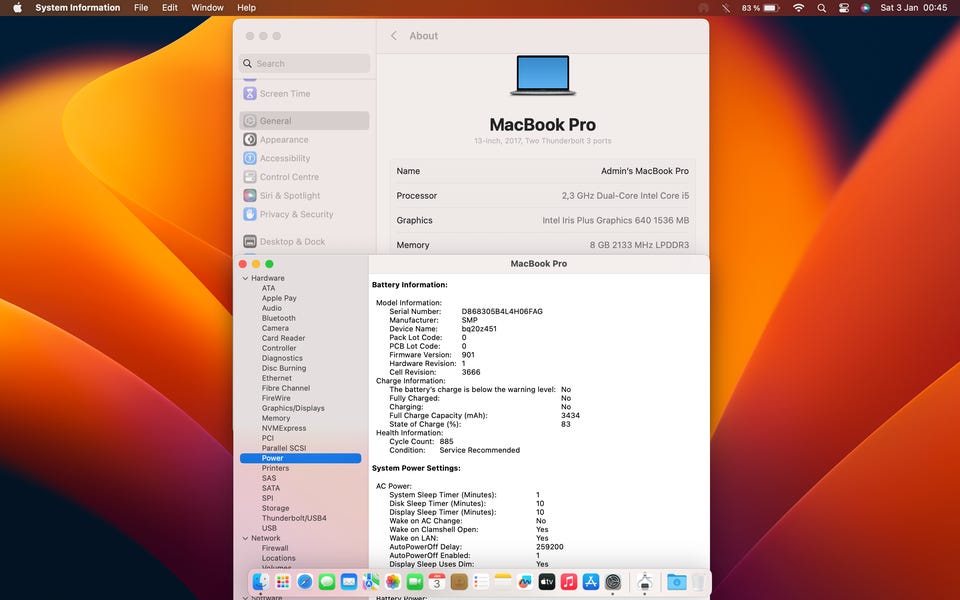Open Control Centre in the menu bar

843,8
